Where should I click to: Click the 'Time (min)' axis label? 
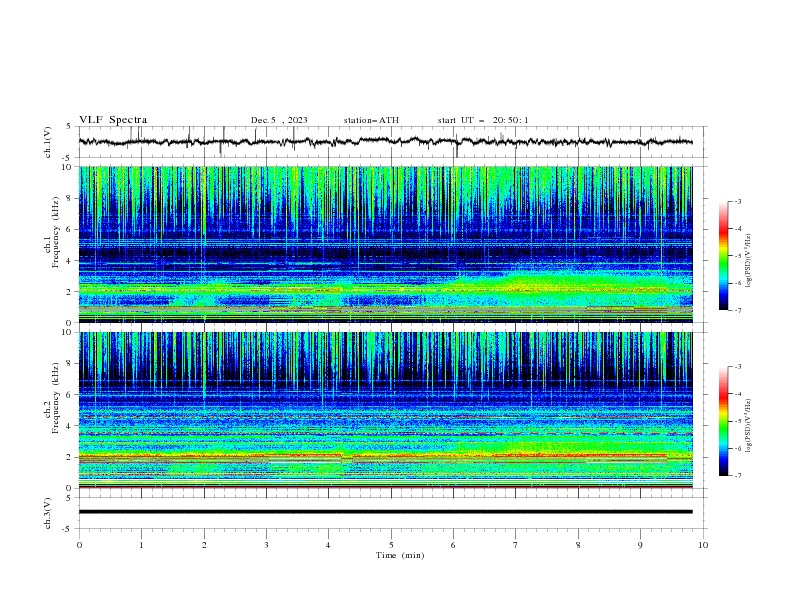400,555
